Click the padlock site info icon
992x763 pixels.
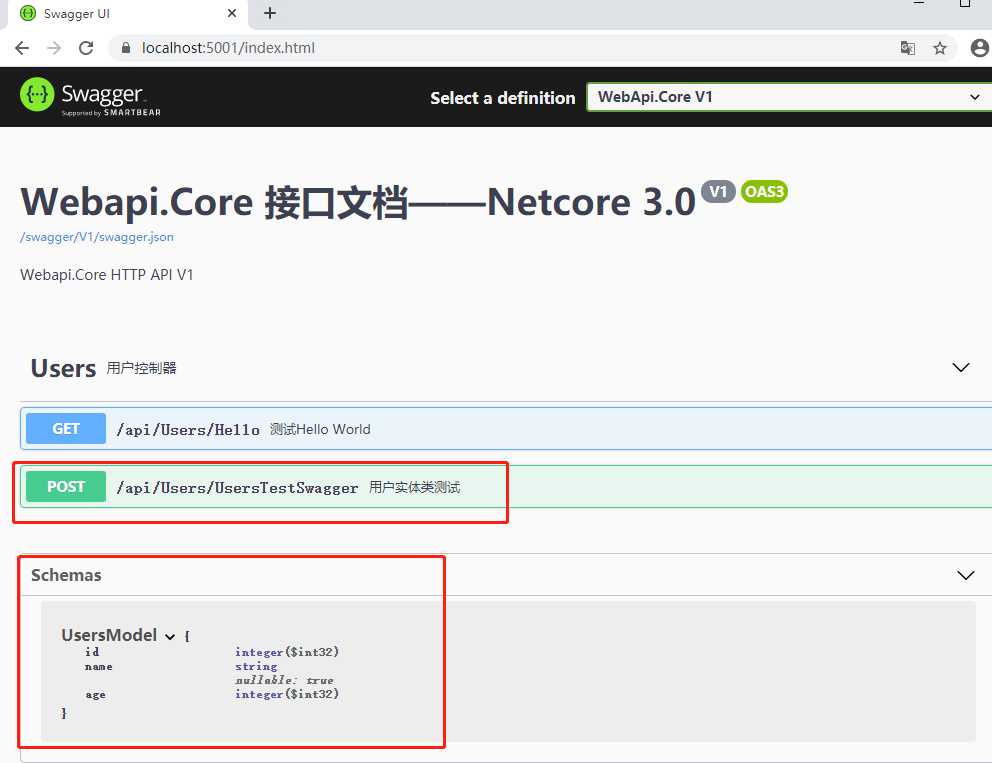click(x=126, y=48)
